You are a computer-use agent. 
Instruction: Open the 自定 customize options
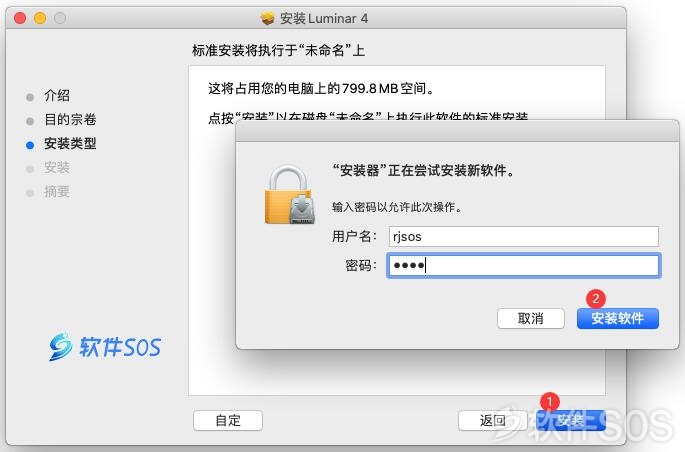[228, 420]
